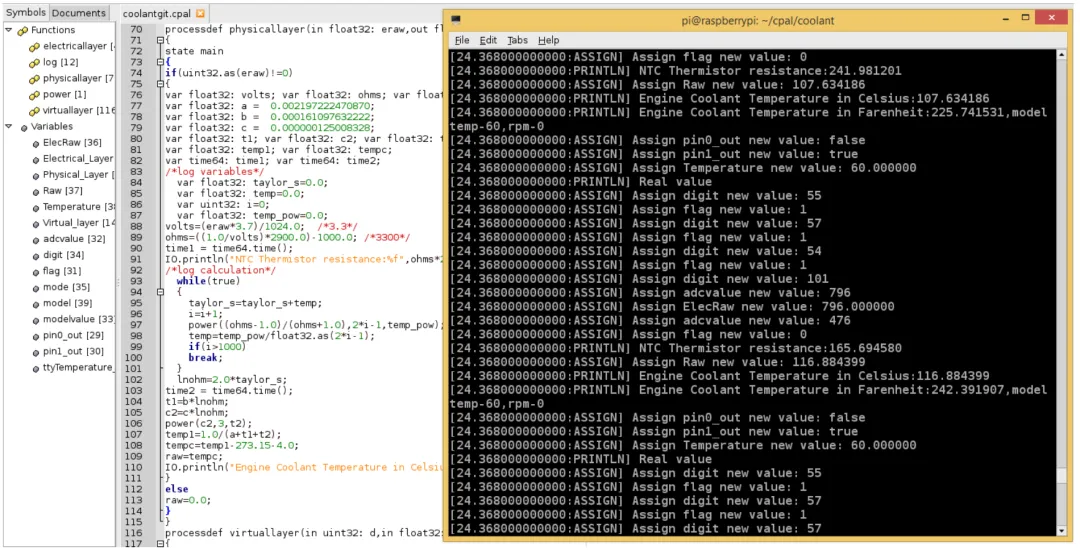Screen dimensions: 1080x550
Task: Open the Tabs menu in terminal
Action: click(x=517, y=40)
